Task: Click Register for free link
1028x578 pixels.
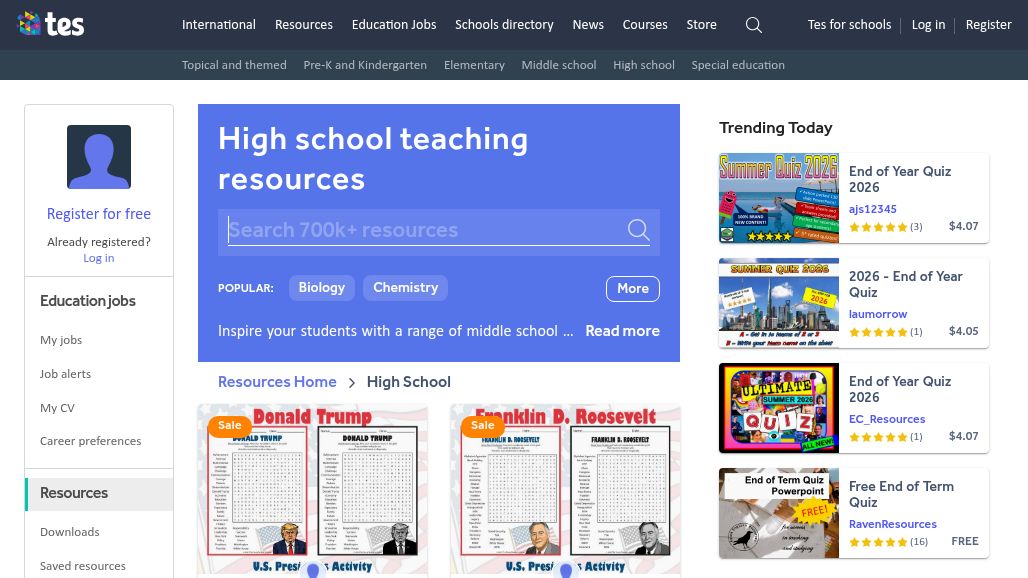Action: click(99, 214)
